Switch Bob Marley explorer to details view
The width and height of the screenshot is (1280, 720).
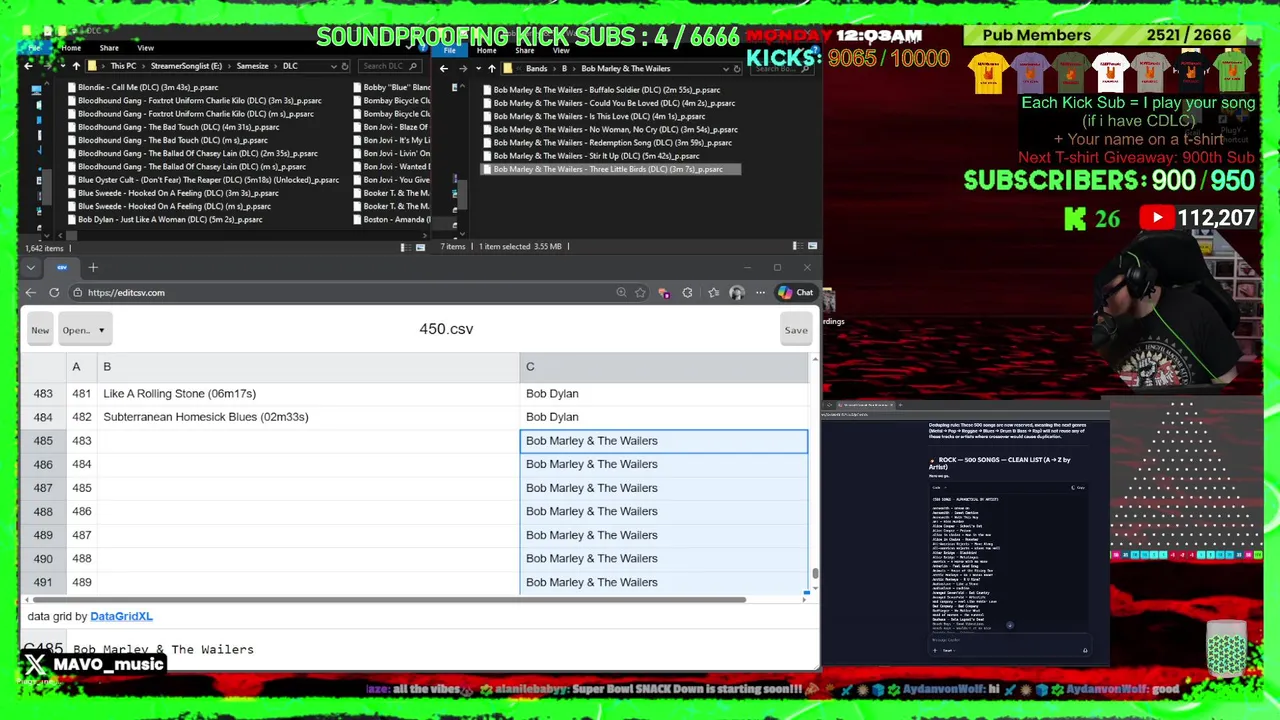coord(796,246)
